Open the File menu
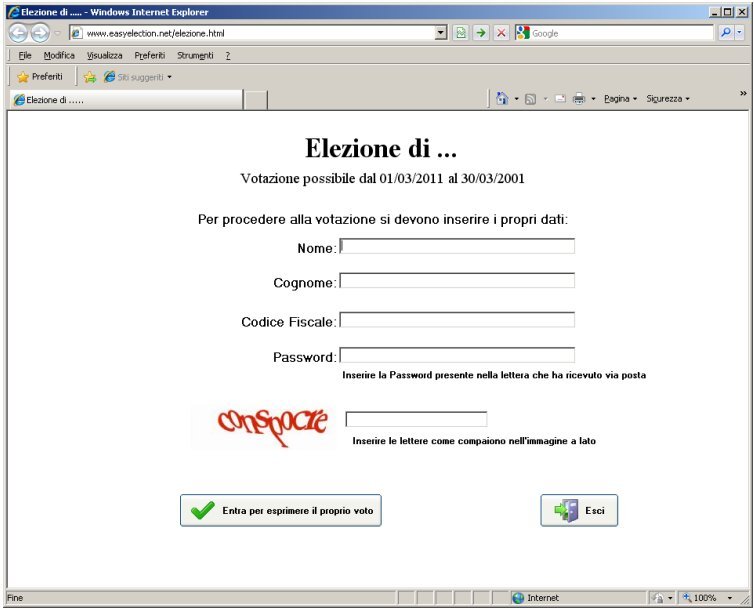 [x=25, y=56]
